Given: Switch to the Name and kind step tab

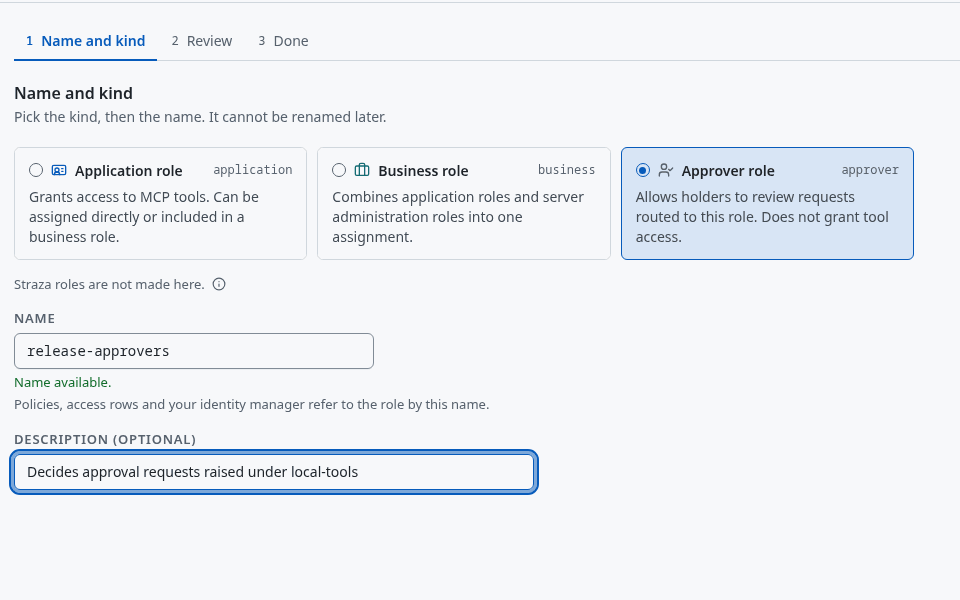Looking at the screenshot, I should pyautogui.click(x=85, y=41).
